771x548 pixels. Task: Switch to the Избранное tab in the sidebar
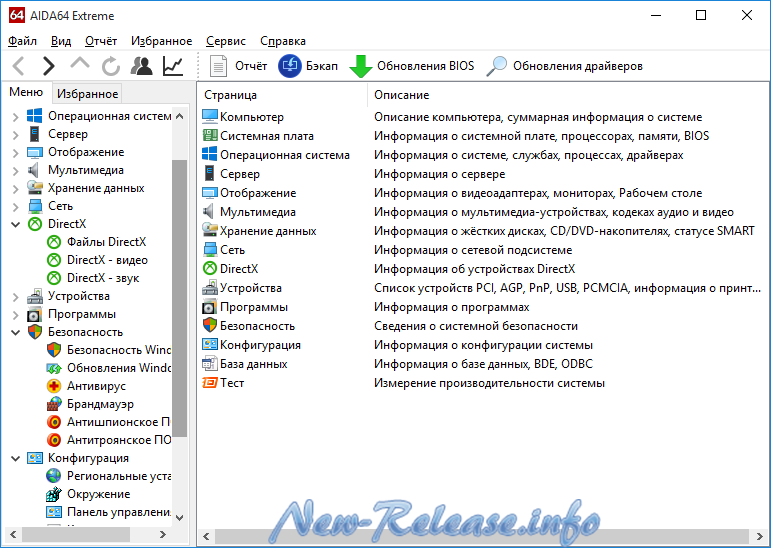[88, 93]
